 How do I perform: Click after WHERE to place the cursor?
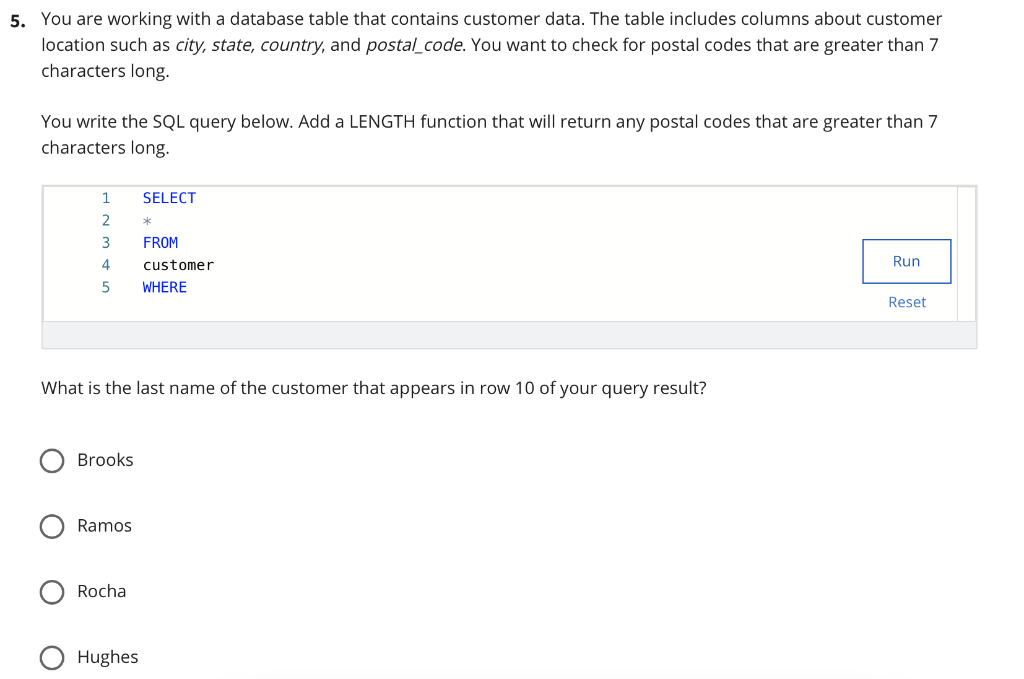tap(195, 287)
